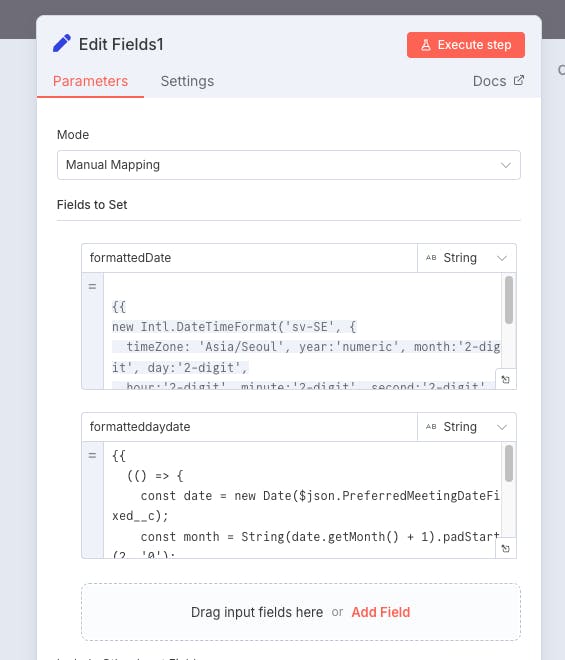Open the Docs external link icon
The image size is (565, 660).
[519, 80]
